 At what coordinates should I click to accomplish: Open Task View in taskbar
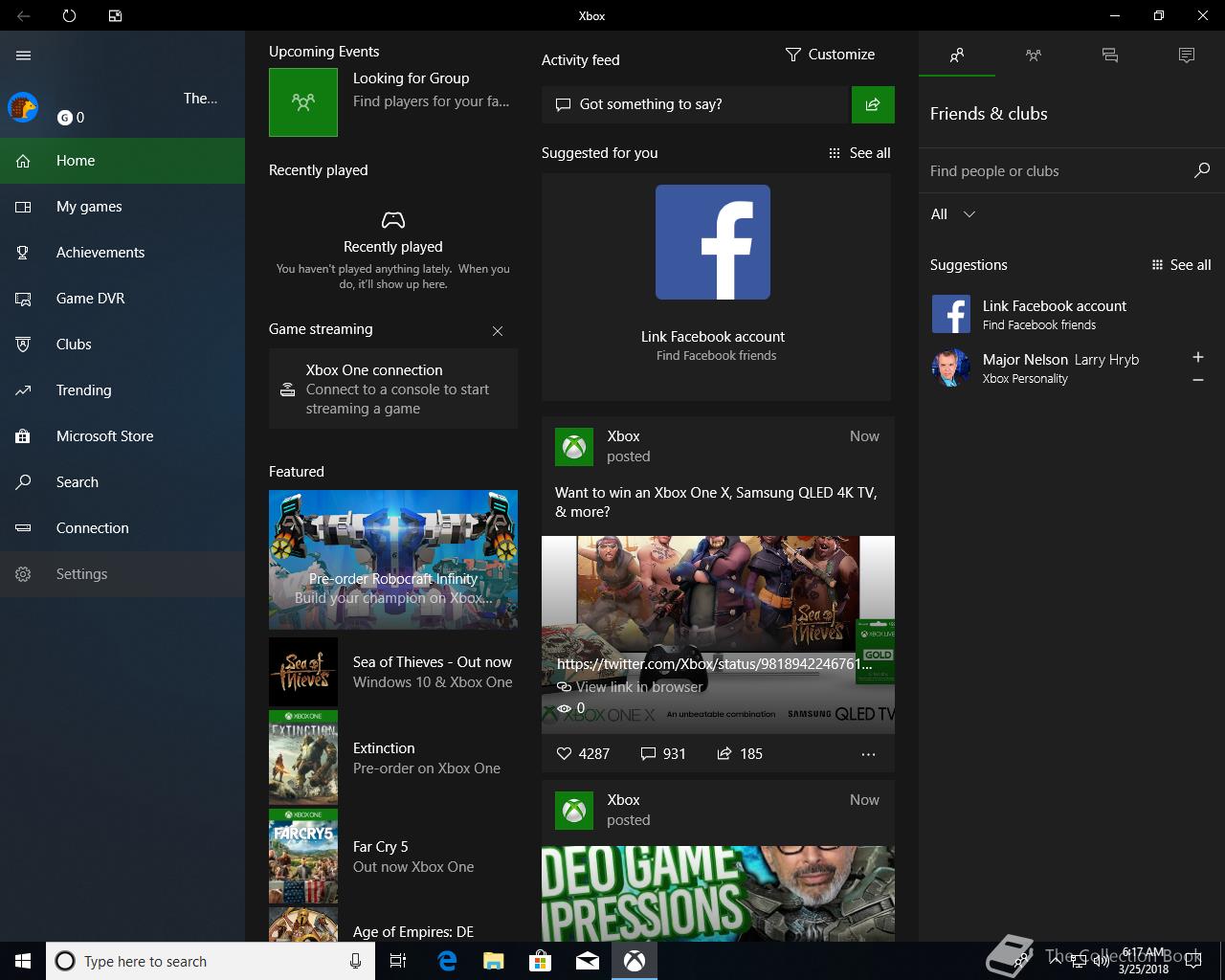tap(398, 961)
